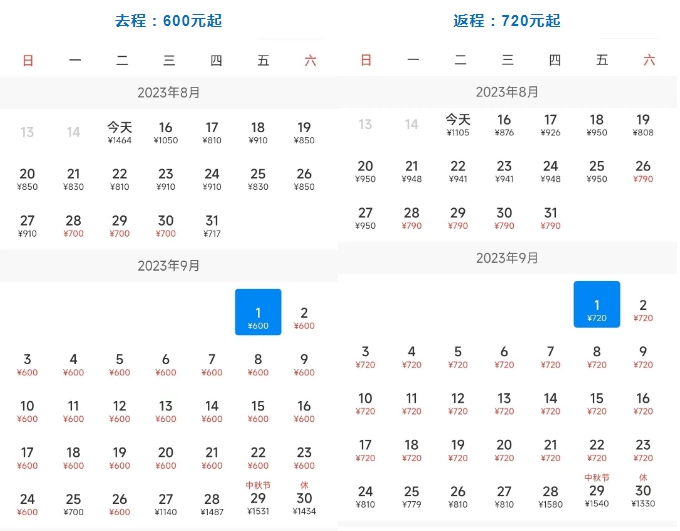Viewport: 680px width, 531px height.
Task: Click the 去程：600元起 heading
Action: click(168, 20)
